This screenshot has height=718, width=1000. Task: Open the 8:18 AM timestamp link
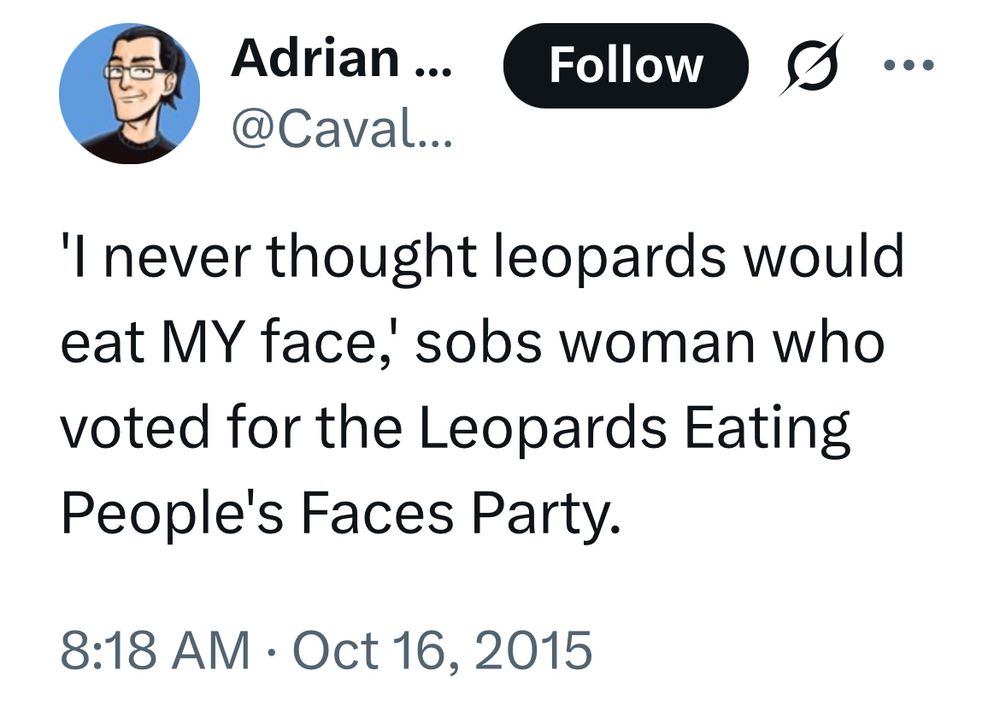pyautogui.click(x=155, y=650)
